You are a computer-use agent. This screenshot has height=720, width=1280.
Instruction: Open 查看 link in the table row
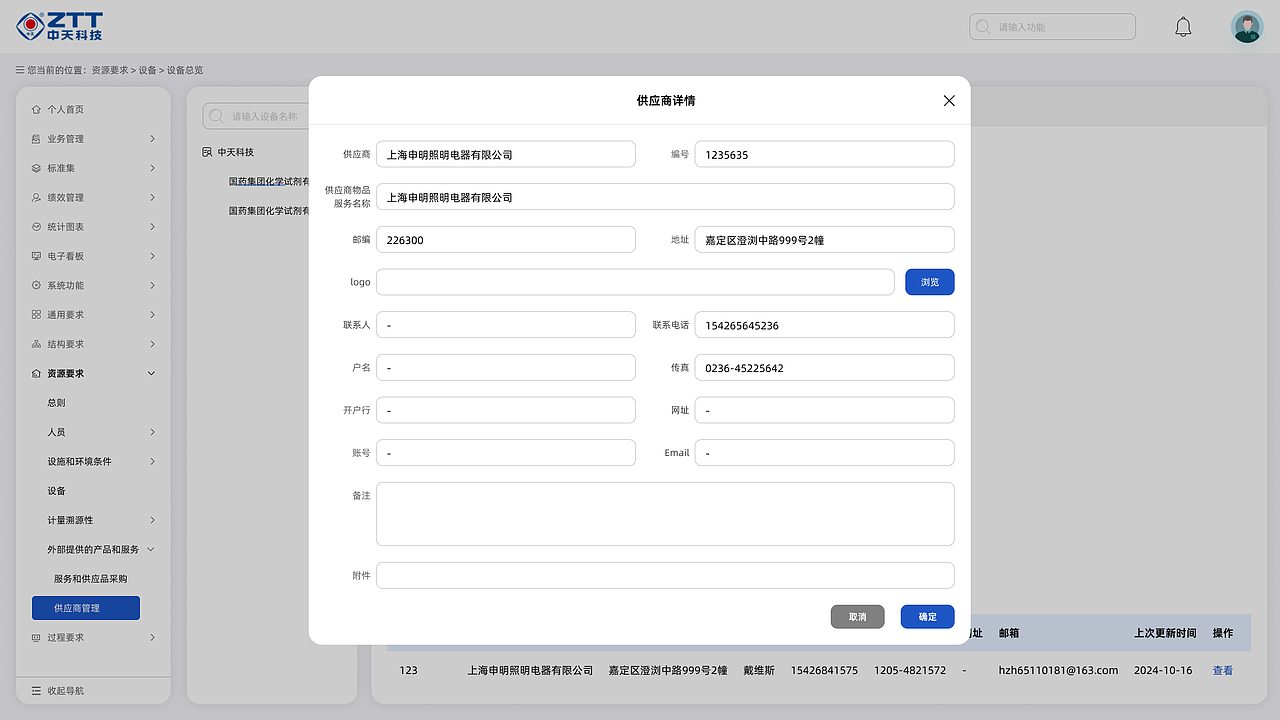click(1223, 670)
